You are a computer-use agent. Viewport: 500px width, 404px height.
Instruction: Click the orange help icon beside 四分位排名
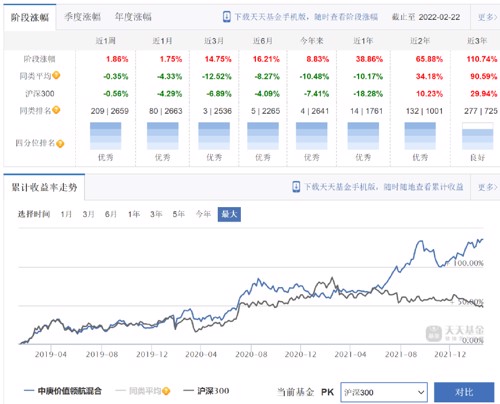(60, 144)
